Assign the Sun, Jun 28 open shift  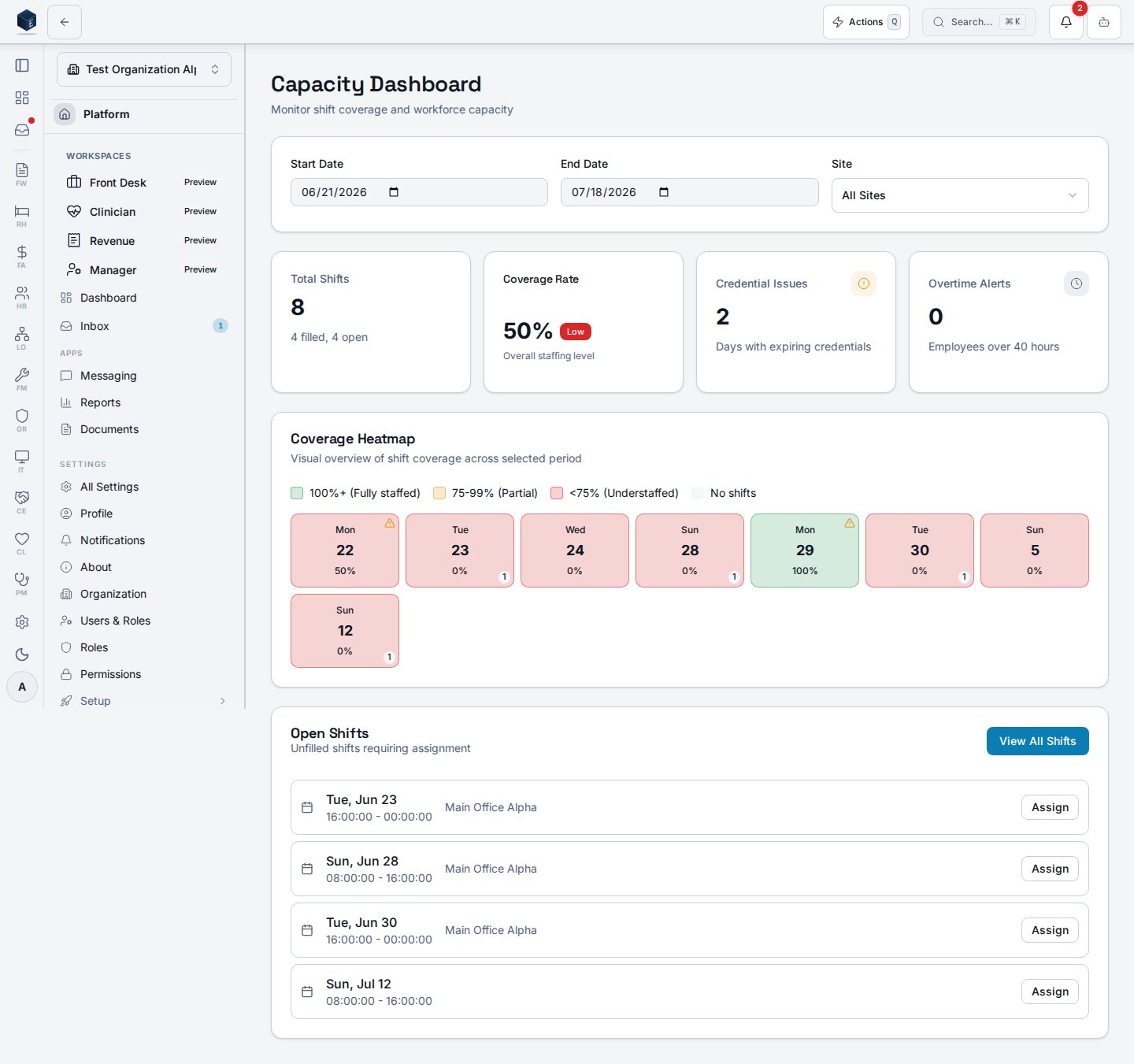pyautogui.click(x=1051, y=869)
